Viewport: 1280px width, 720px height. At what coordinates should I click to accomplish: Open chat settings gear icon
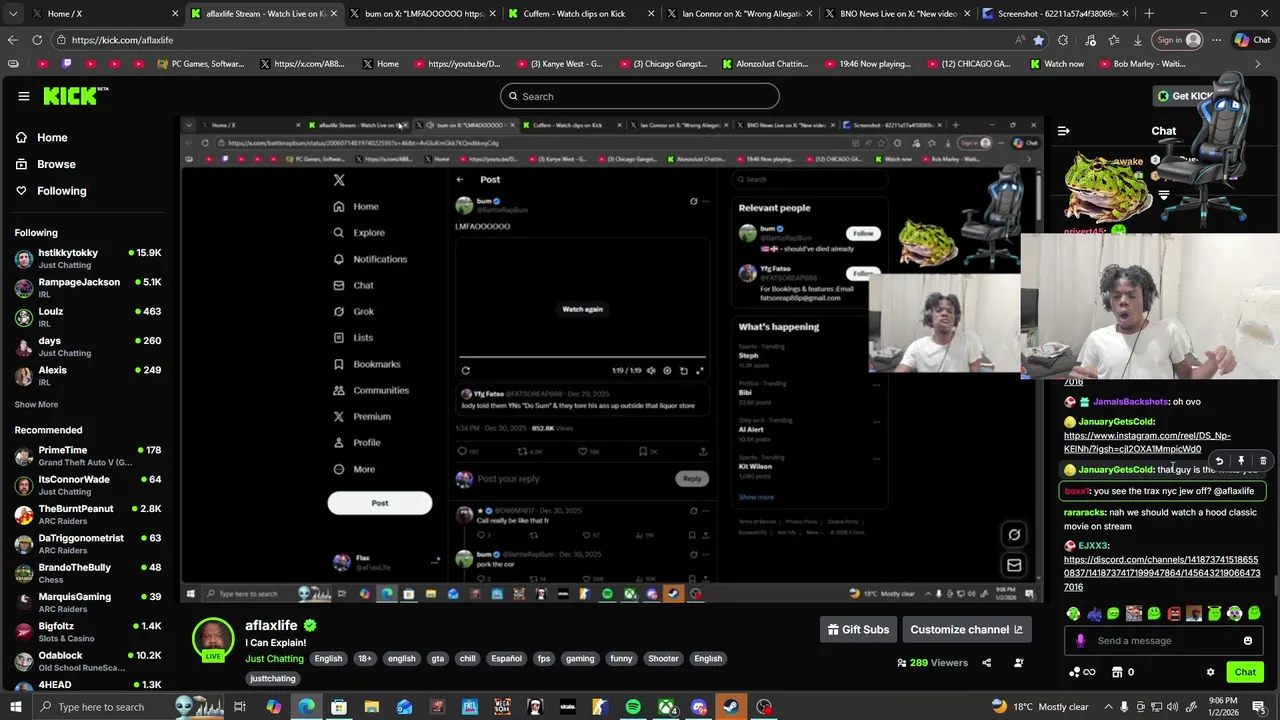point(1210,673)
